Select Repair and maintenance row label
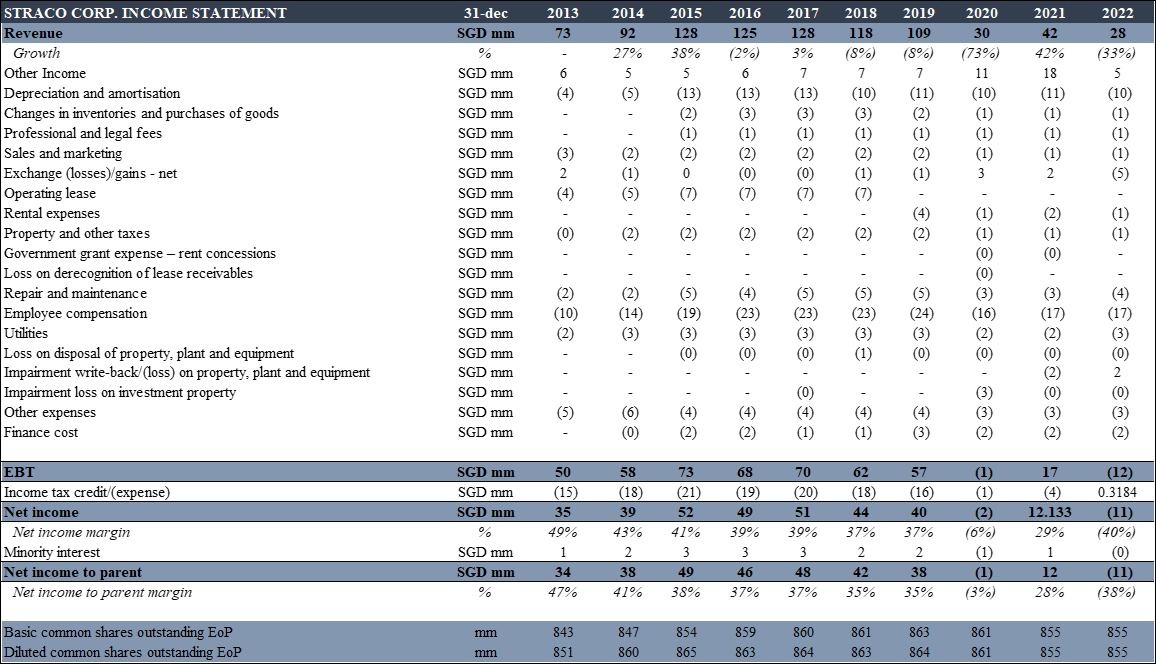The height and width of the screenshot is (664, 1156). (75, 293)
